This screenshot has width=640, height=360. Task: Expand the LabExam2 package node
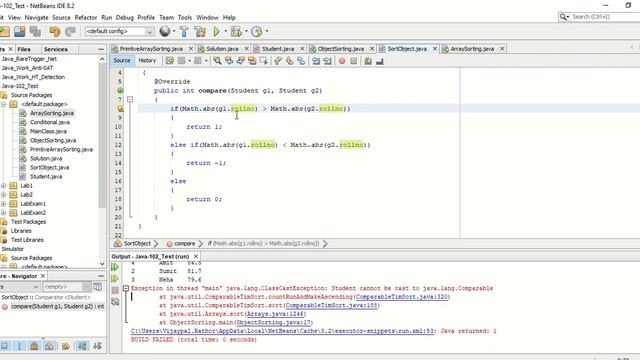pos(3,213)
